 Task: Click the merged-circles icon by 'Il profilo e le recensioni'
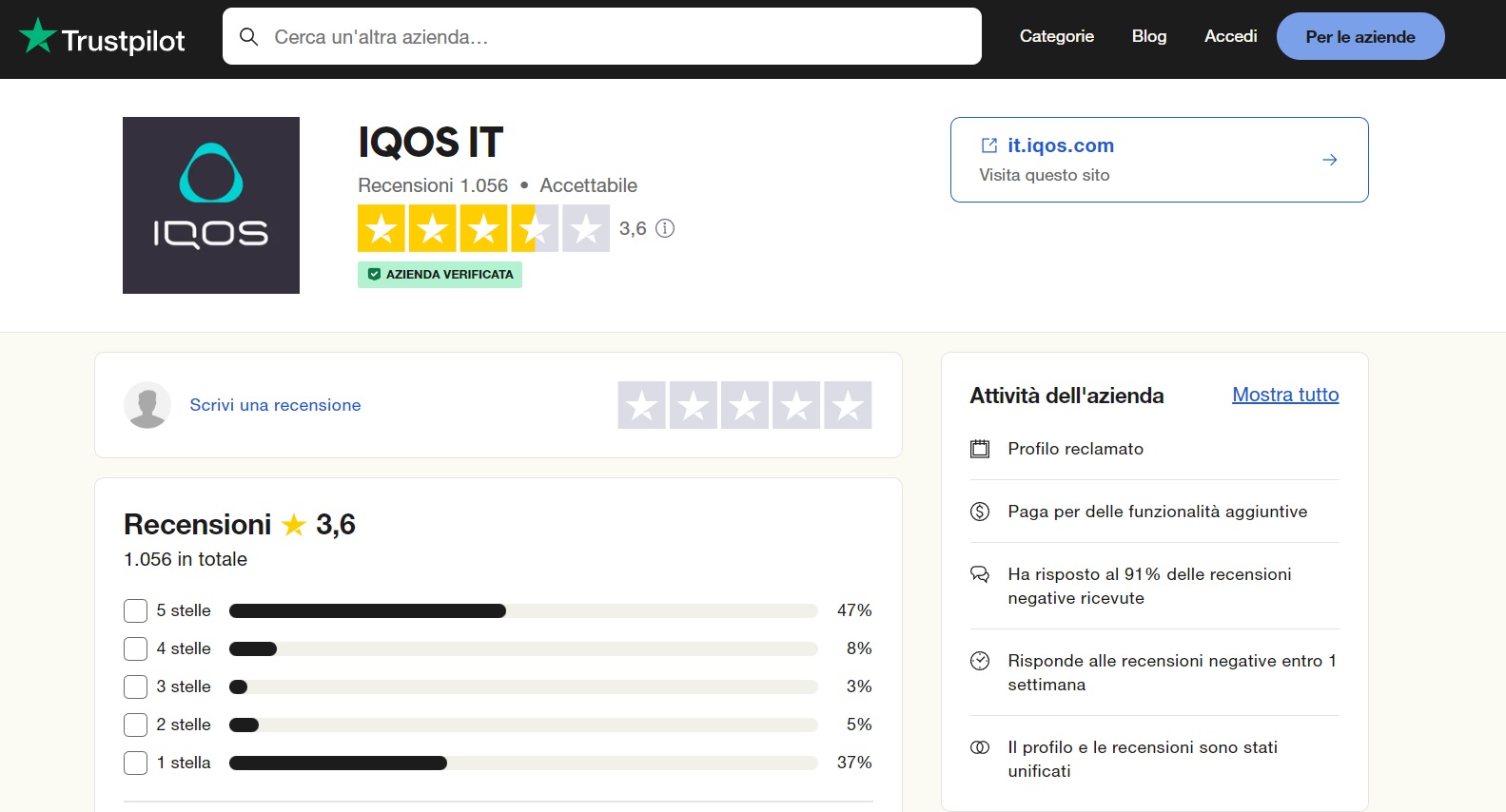coord(979,747)
